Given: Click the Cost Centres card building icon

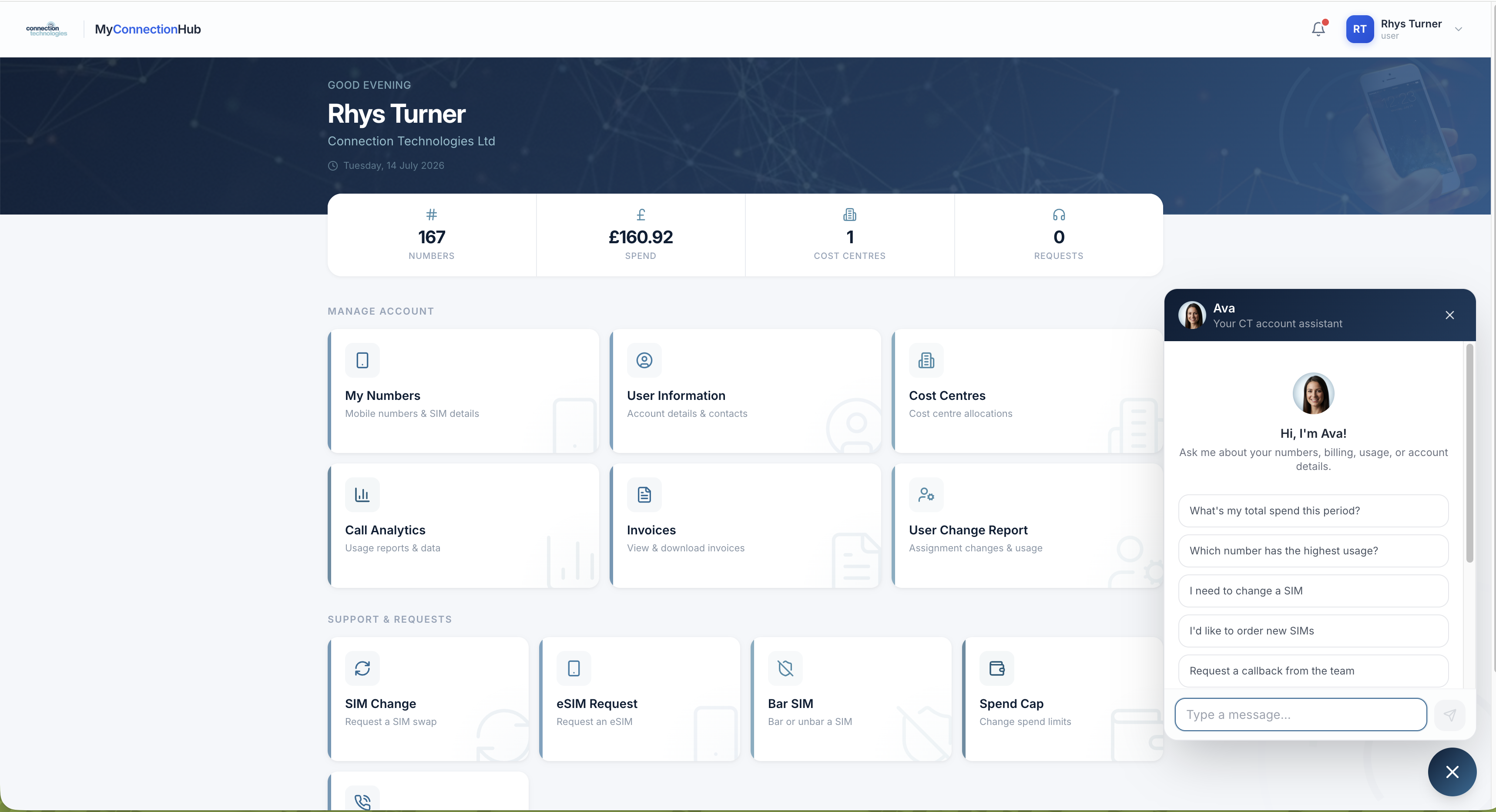Looking at the screenshot, I should pos(926,360).
